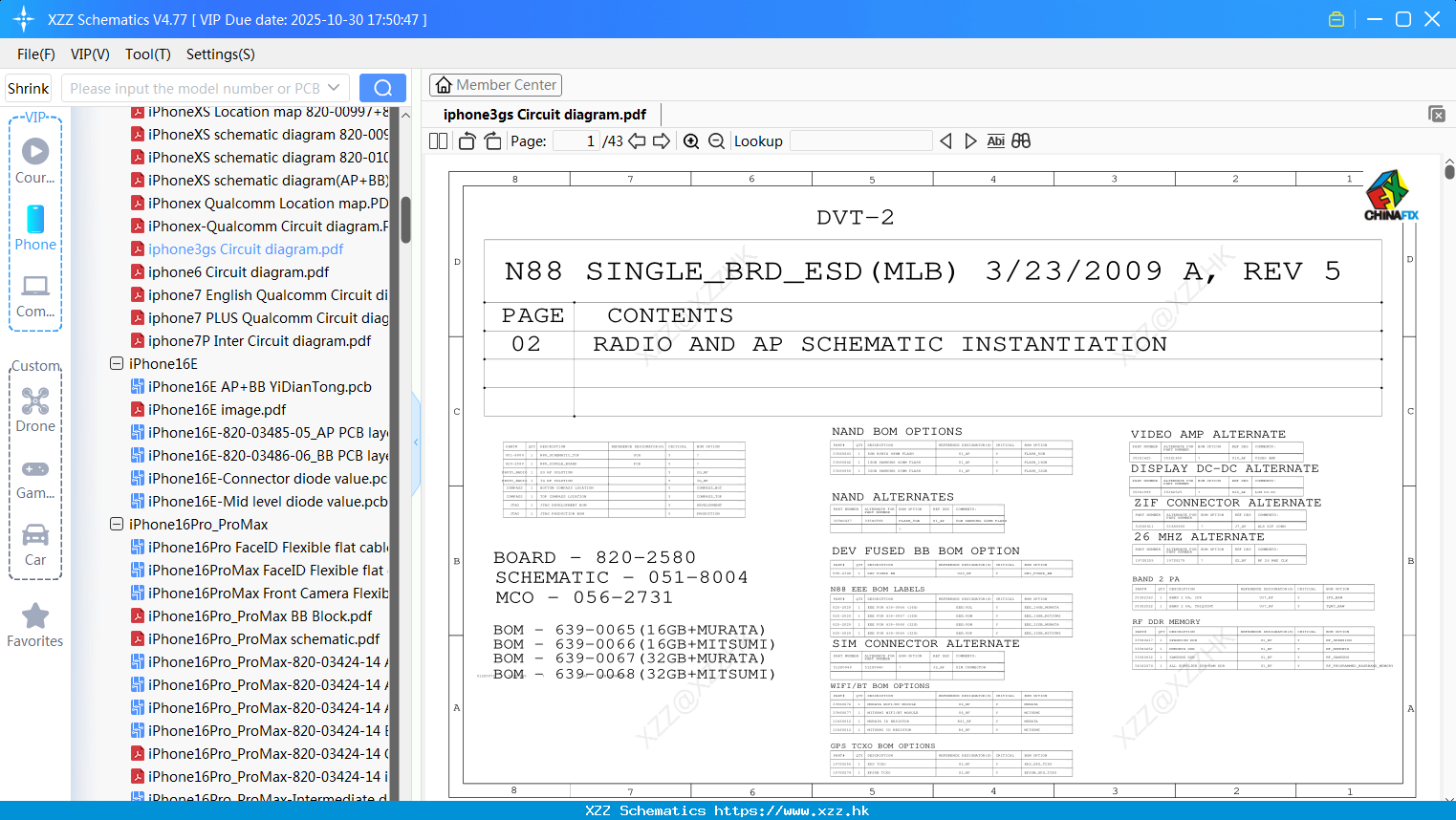Open iPhone16E-820-03486-06_BB PCB layout
The image size is (1456, 820).
260,455
